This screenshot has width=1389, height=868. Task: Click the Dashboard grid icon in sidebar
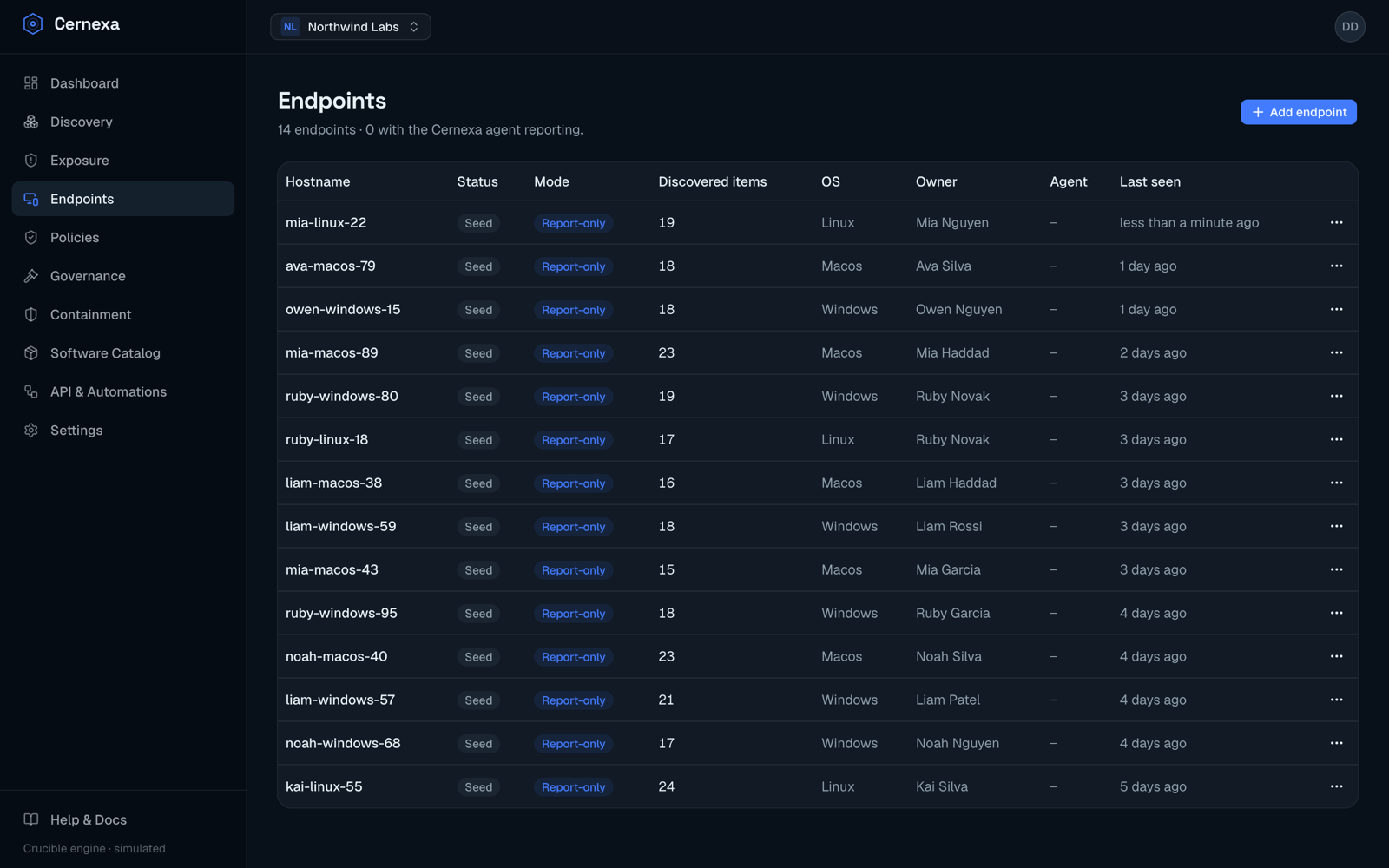[x=31, y=83]
